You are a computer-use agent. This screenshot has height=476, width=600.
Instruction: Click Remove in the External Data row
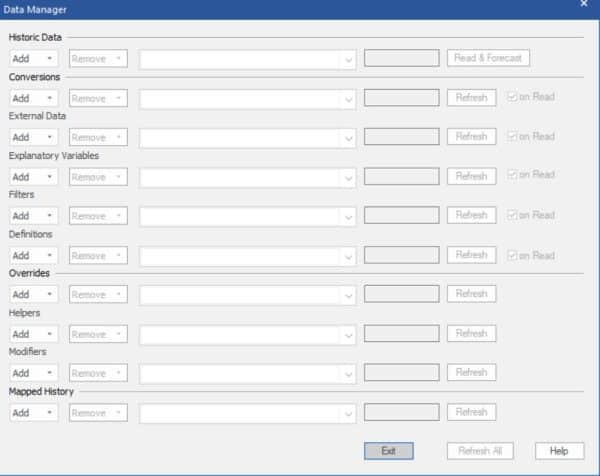98,137
